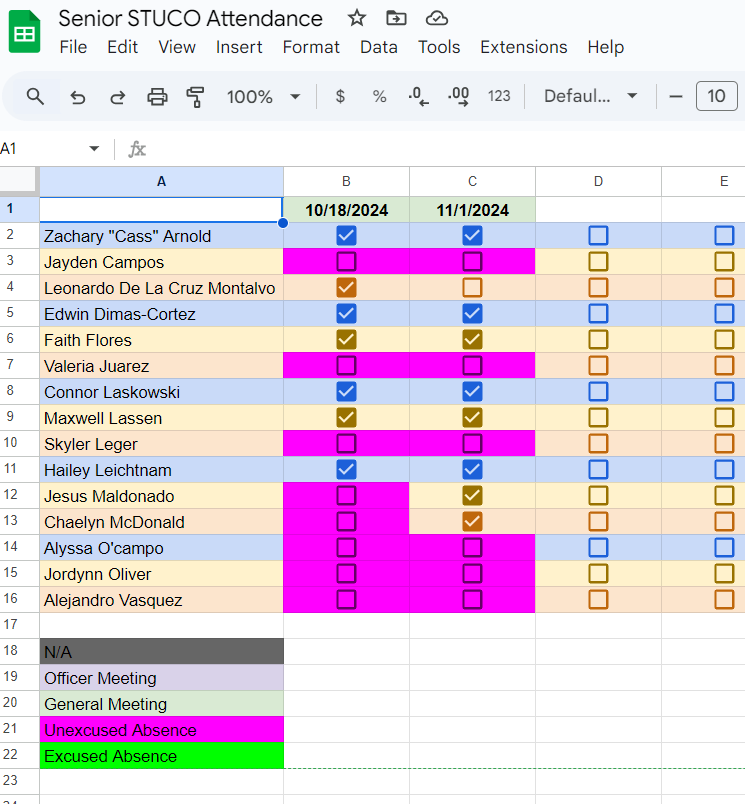Activate the paint format roller
The height and width of the screenshot is (804, 745).
click(195, 96)
